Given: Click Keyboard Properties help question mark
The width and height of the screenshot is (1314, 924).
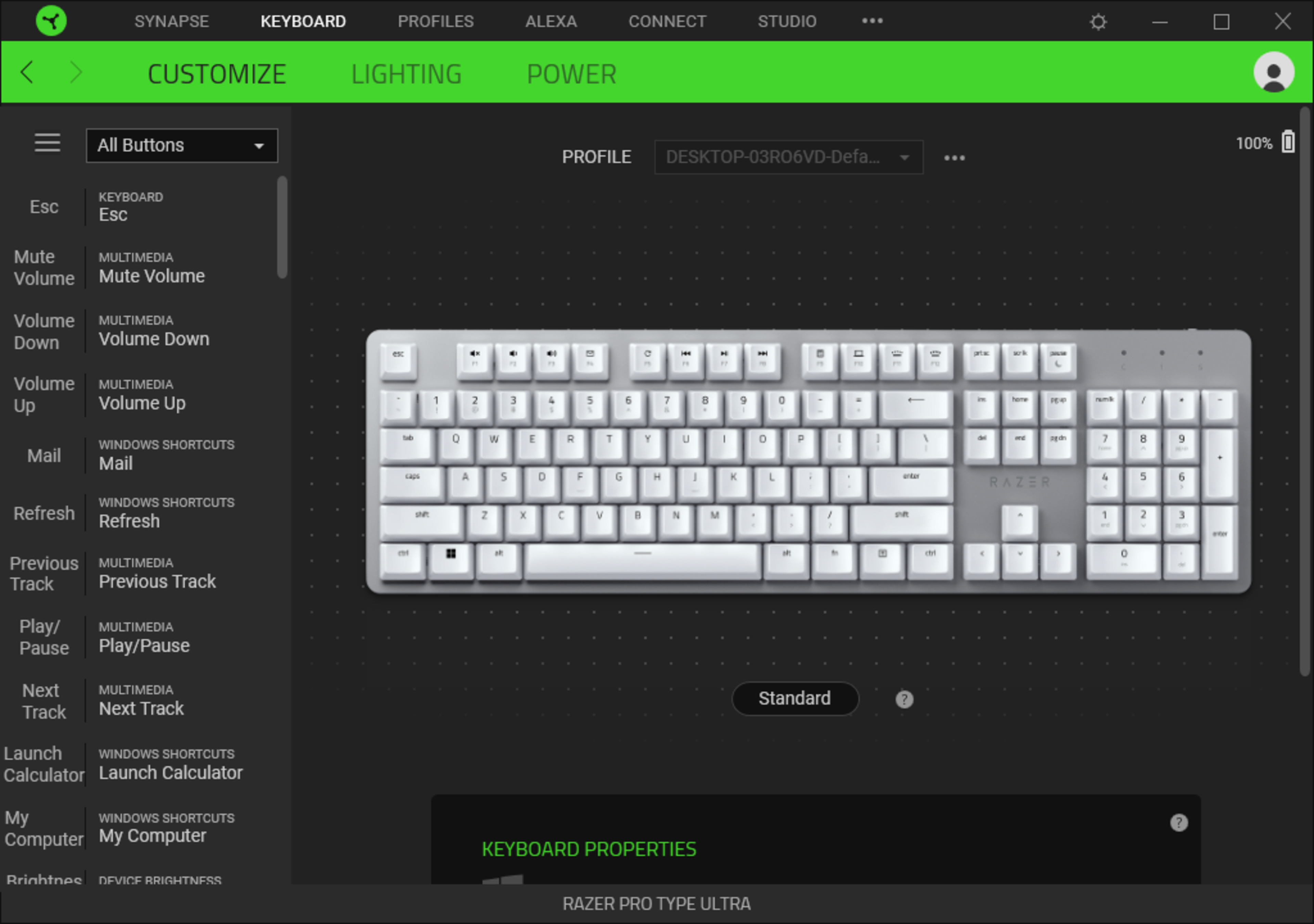Looking at the screenshot, I should click(x=1178, y=823).
